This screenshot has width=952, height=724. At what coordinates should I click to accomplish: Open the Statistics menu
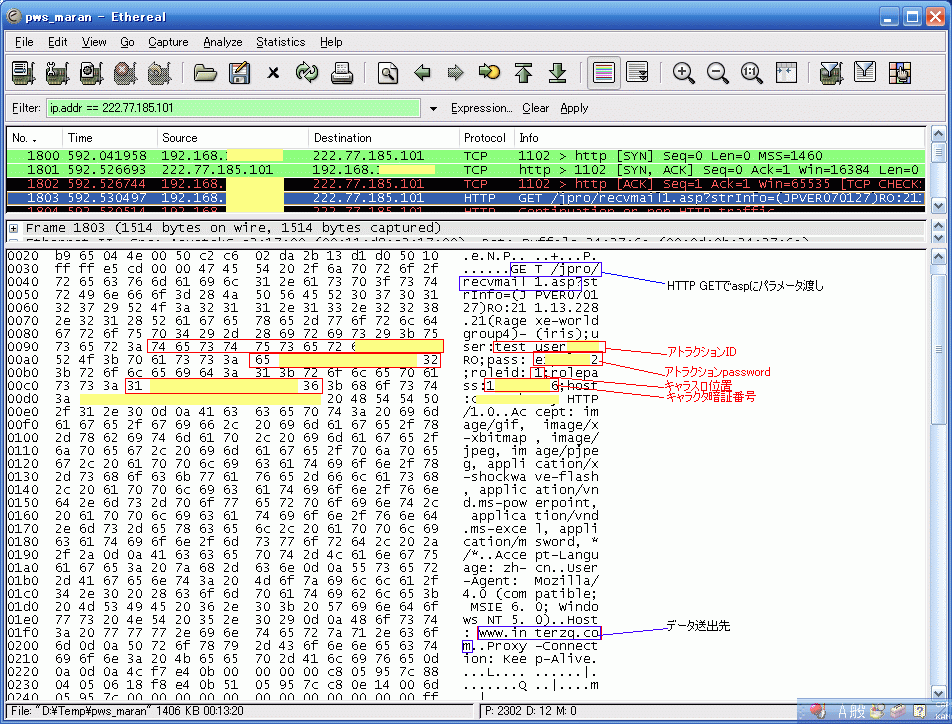point(280,42)
